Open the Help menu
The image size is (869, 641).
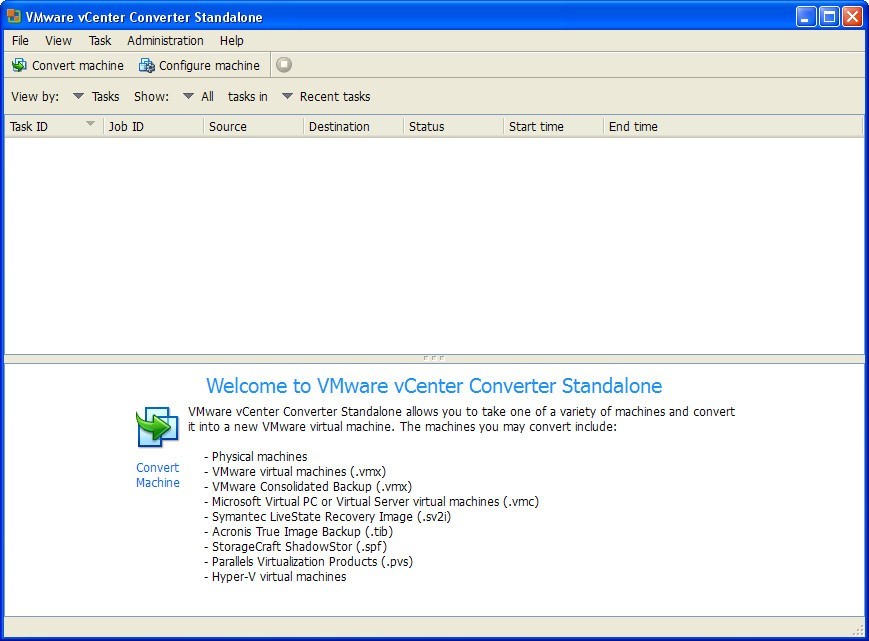[x=231, y=41]
